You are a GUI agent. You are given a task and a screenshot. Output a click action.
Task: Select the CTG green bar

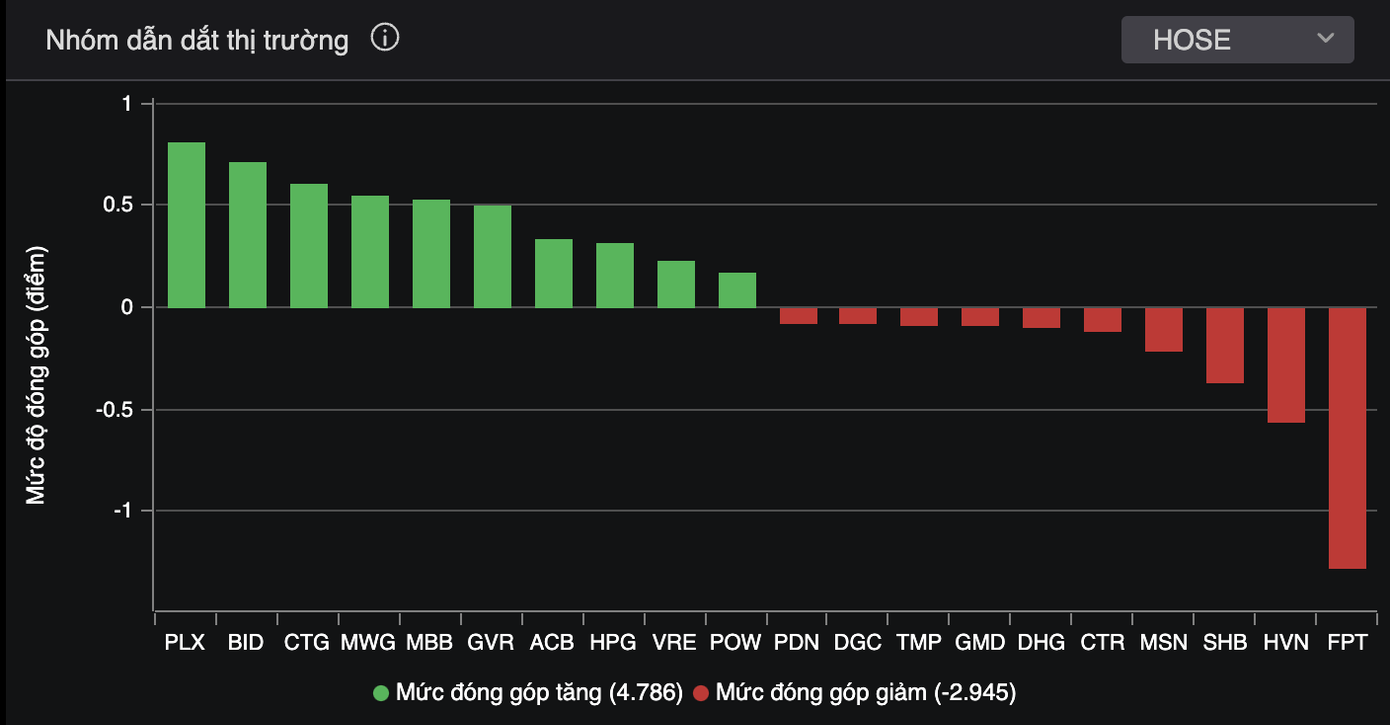tap(309, 246)
